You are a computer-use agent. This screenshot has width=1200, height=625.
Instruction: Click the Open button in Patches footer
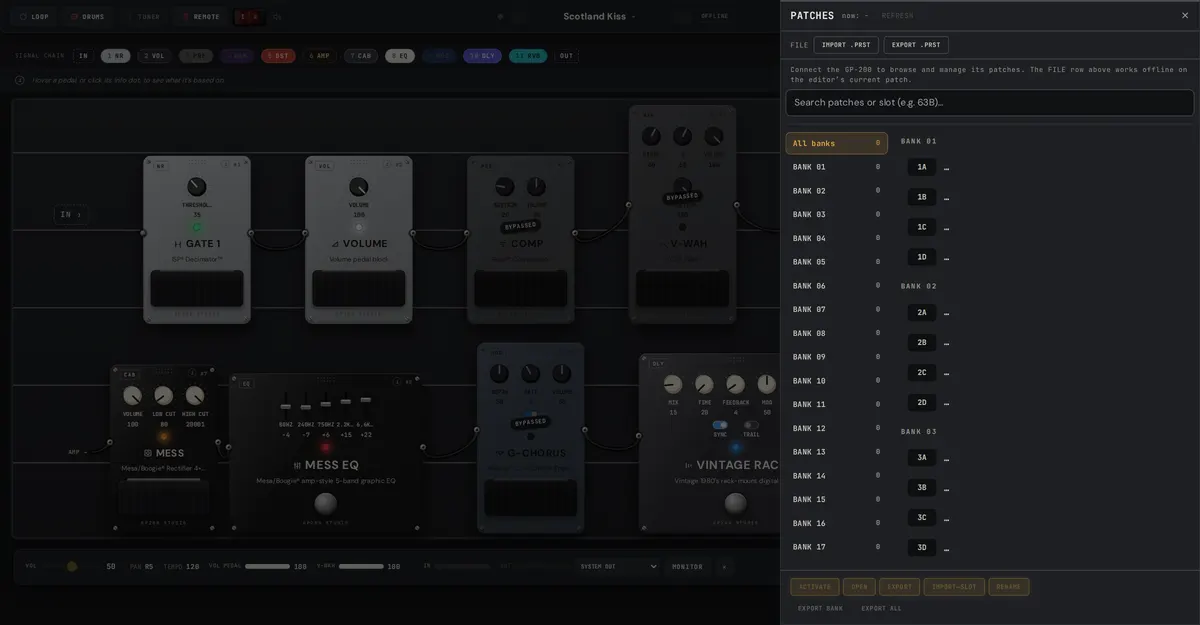[x=859, y=587]
